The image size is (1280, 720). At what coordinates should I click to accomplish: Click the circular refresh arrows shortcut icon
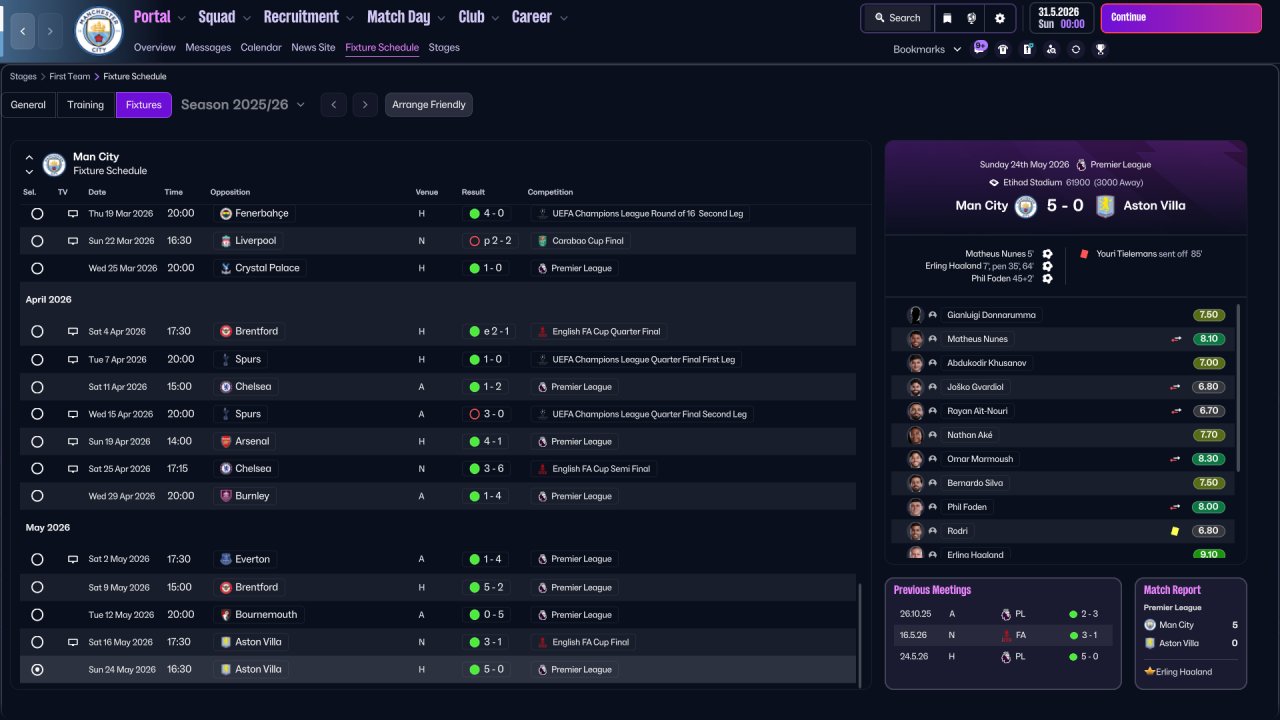tap(1075, 49)
